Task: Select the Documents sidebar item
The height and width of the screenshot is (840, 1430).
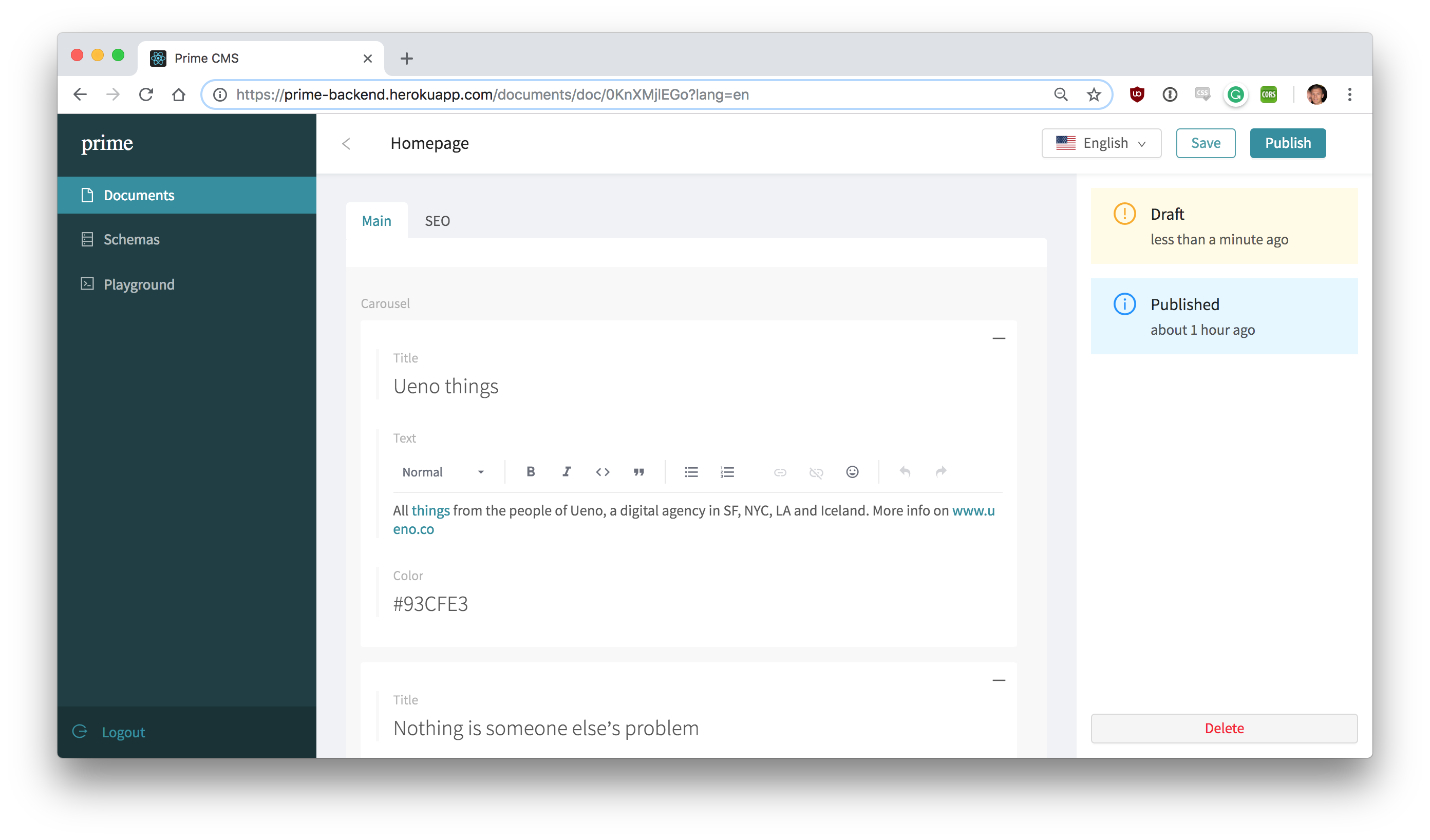Action: point(139,195)
